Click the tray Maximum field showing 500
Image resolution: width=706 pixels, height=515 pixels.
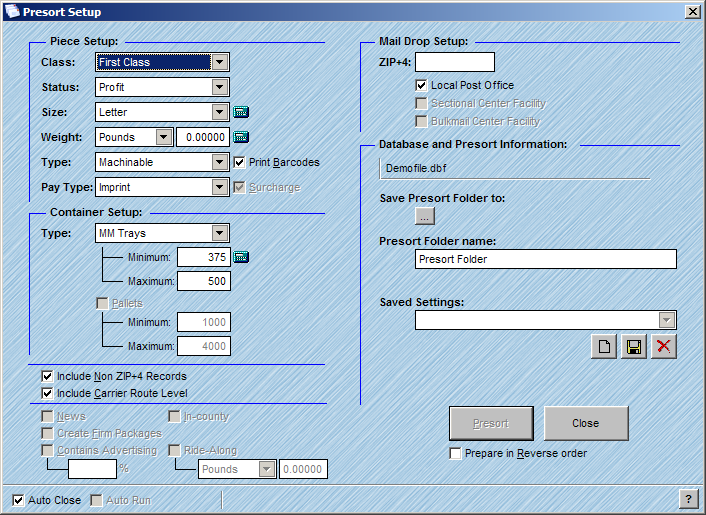click(x=204, y=281)
